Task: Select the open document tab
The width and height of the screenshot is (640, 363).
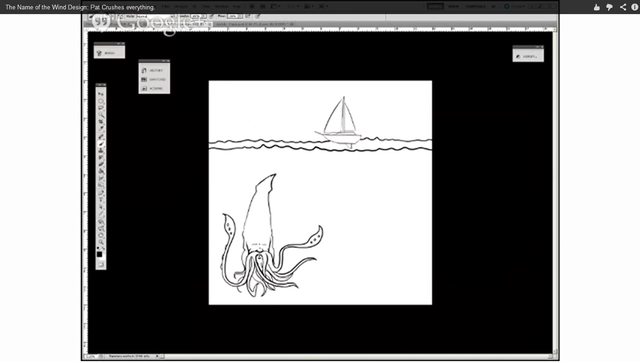Action: [x=253, y=24]
